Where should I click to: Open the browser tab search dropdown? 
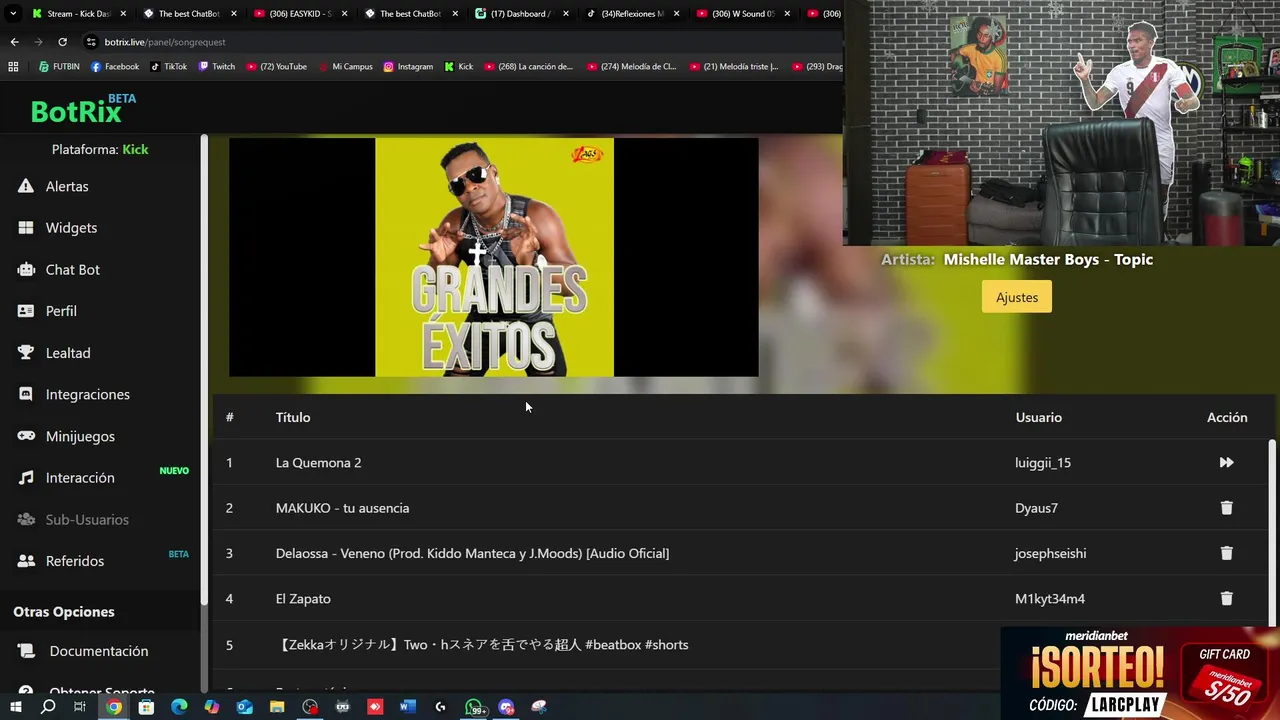[x=13, y=14]
